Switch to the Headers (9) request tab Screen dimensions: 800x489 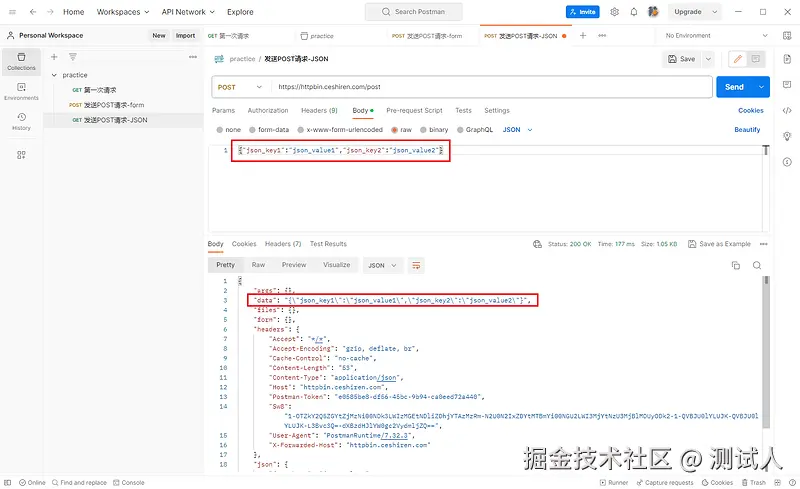coord(319,110)
